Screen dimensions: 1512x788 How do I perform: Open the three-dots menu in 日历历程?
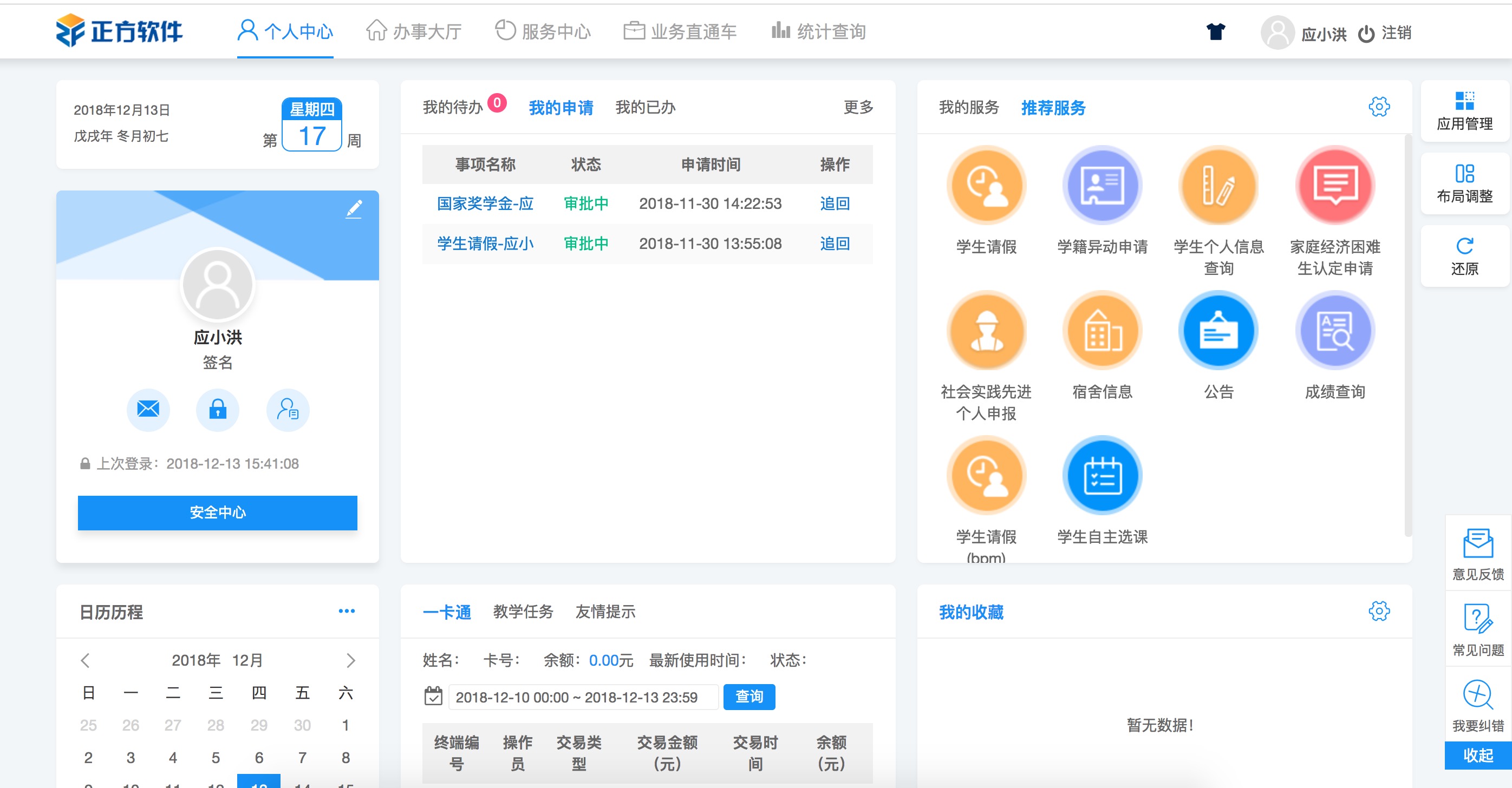click(x=346, y=611)
